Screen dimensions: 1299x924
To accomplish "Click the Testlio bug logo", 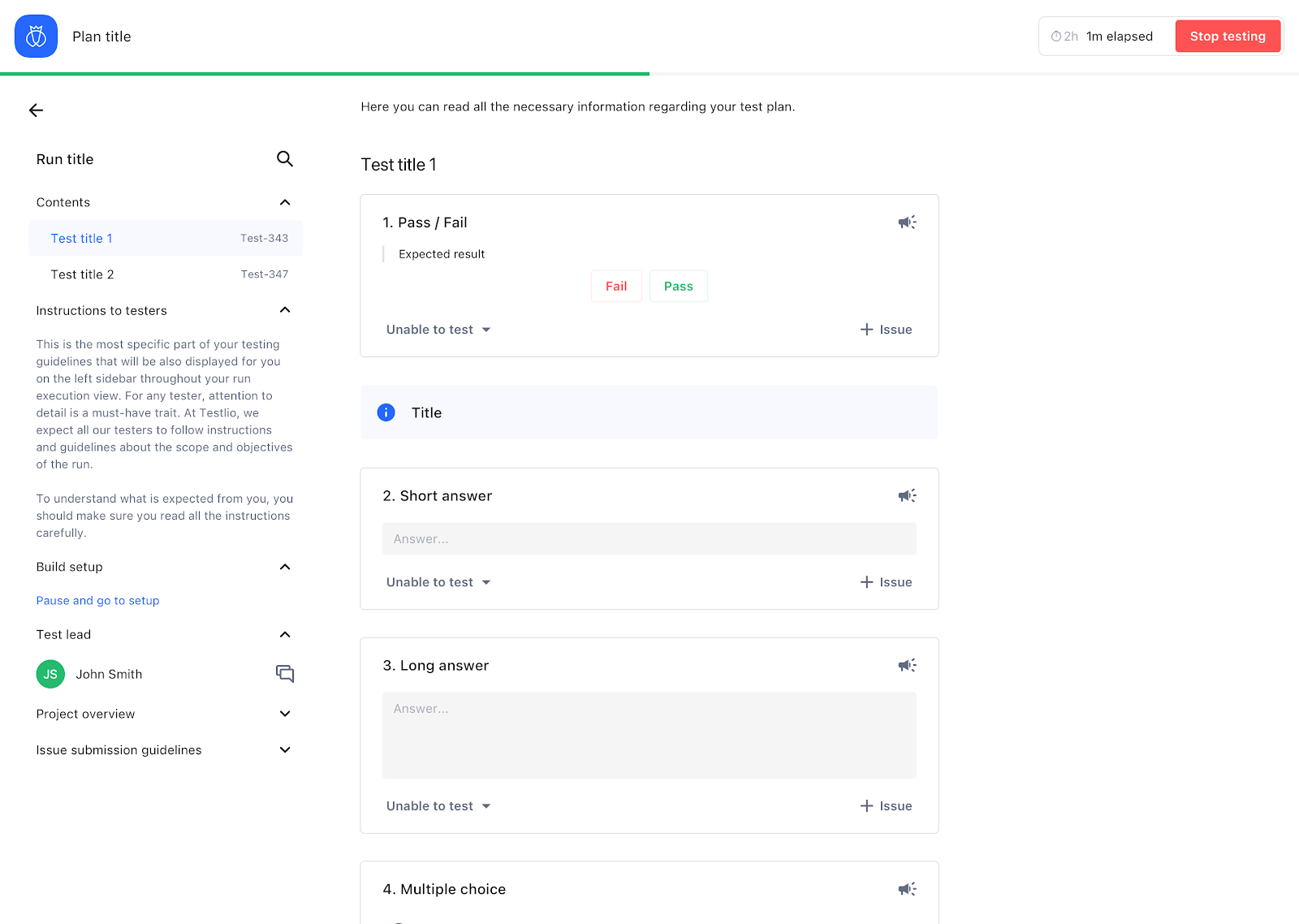I will (36, 36).
